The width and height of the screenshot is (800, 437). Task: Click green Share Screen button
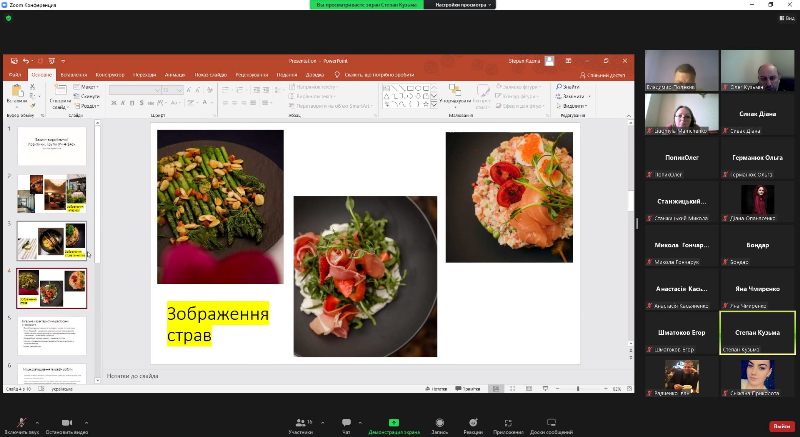click(393, 423)
